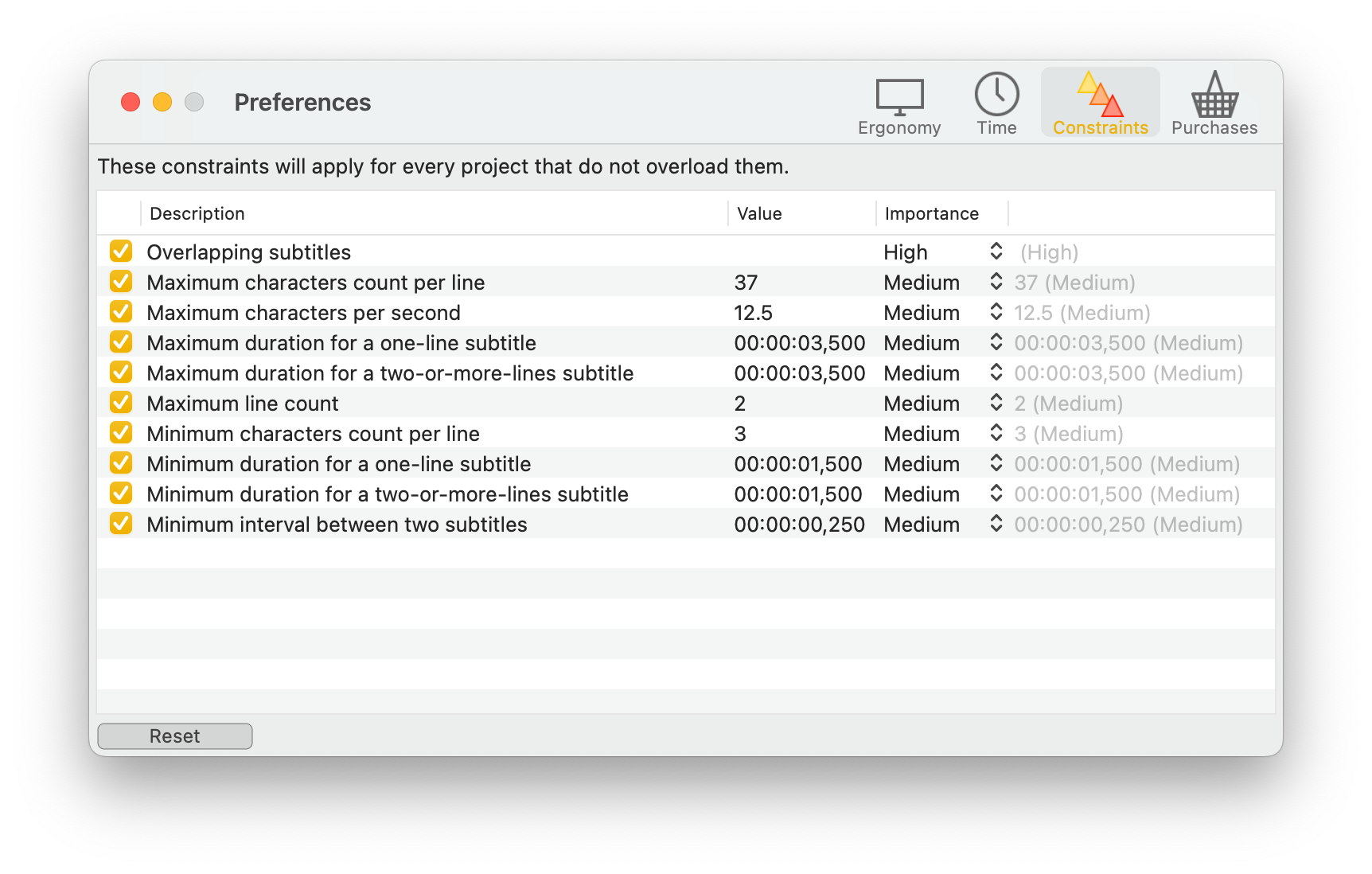Toggle Maximum characters count per line checkbox
Viewport: 1372px width, 874px height.
[121, 282]
